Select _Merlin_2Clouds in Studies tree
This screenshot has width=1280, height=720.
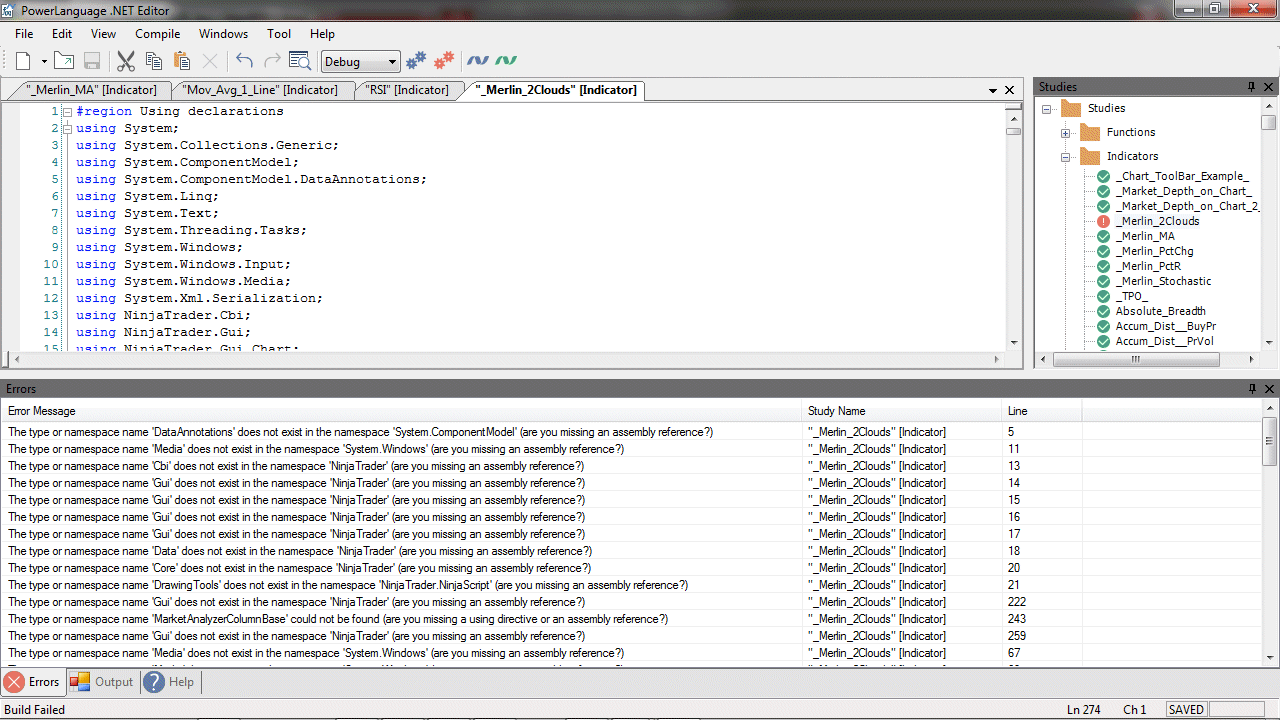point(1158,221)
